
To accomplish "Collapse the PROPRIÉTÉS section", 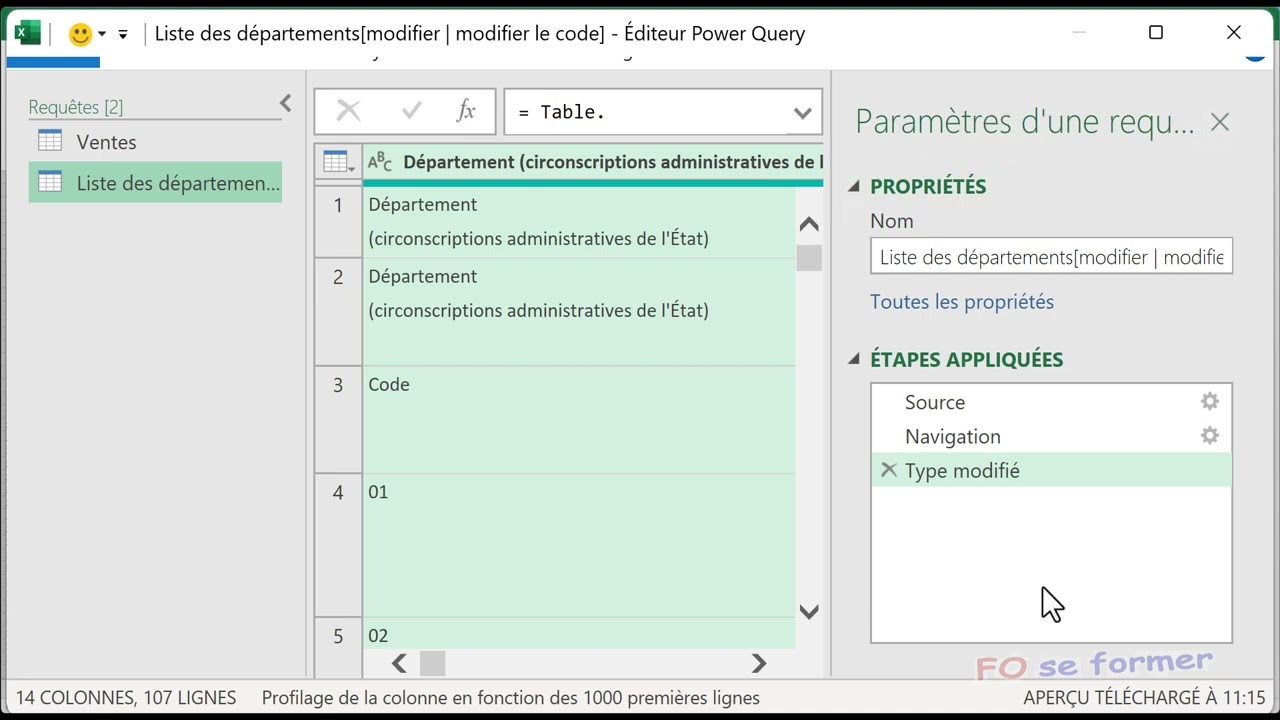I will pyautogui.click(x=854, y=186).
